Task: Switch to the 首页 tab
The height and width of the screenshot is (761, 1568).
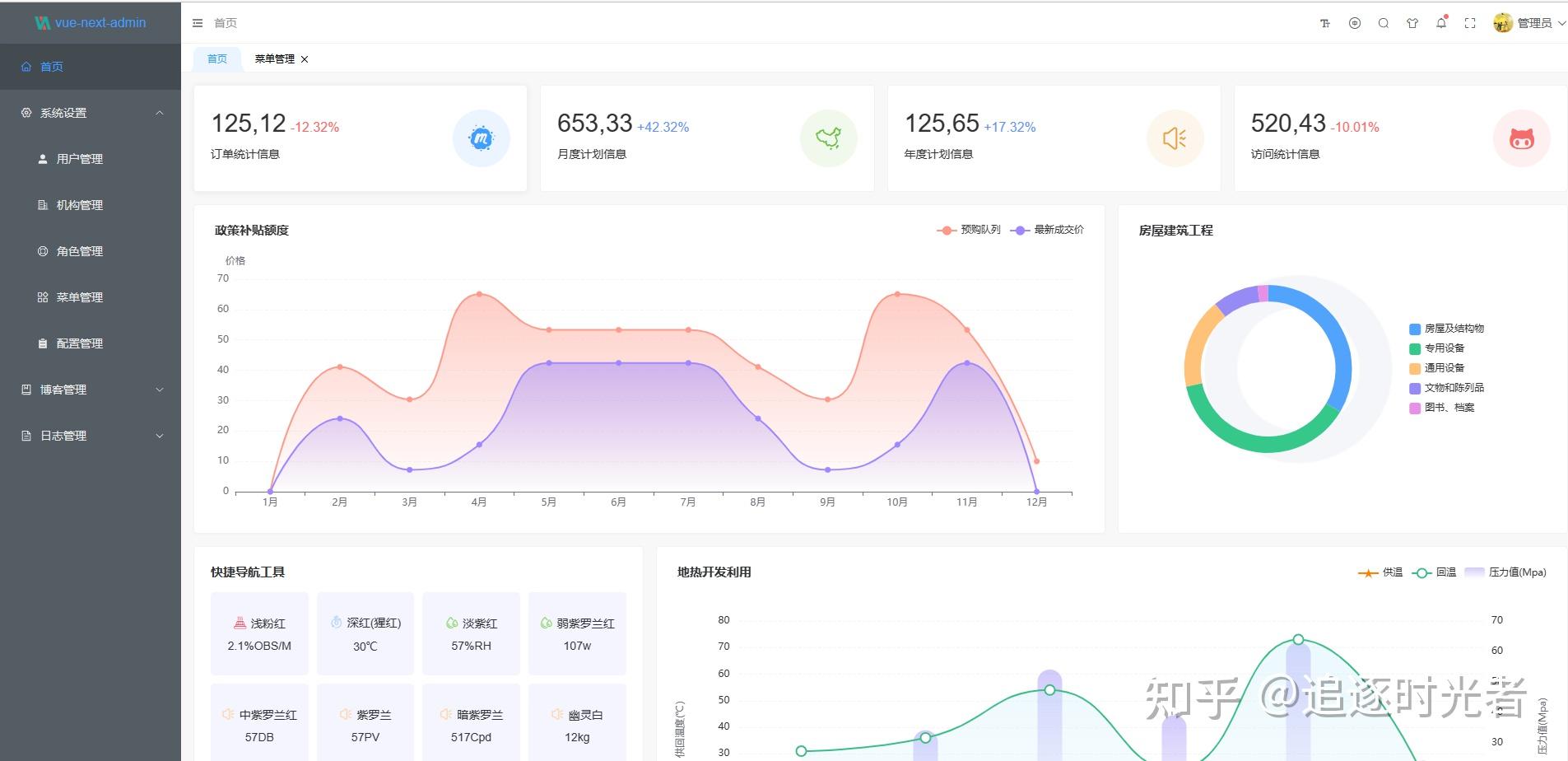Action: coord(216,58)
